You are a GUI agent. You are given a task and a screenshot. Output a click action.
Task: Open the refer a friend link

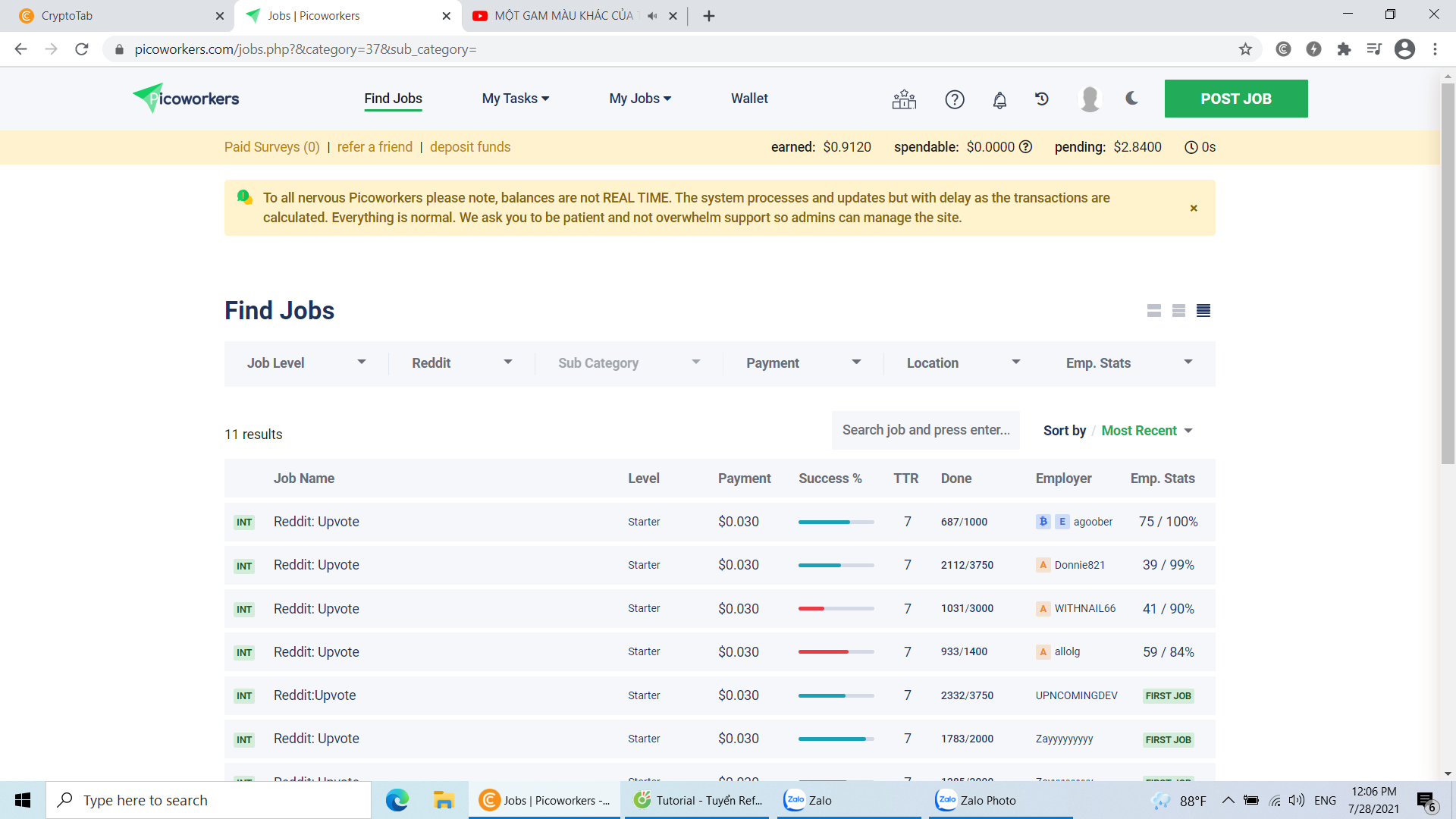[375, 147]
